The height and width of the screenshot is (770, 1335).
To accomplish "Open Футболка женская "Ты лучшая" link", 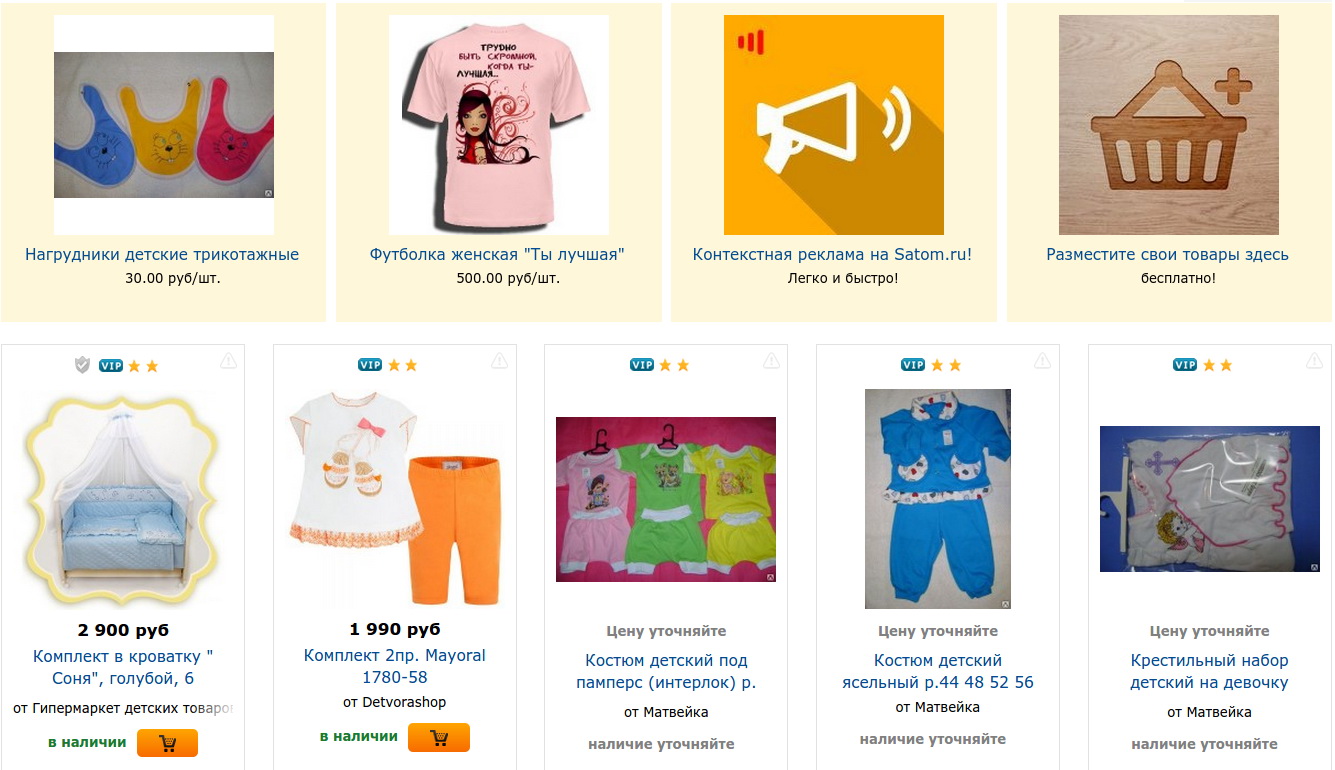I will pos(497,254).
